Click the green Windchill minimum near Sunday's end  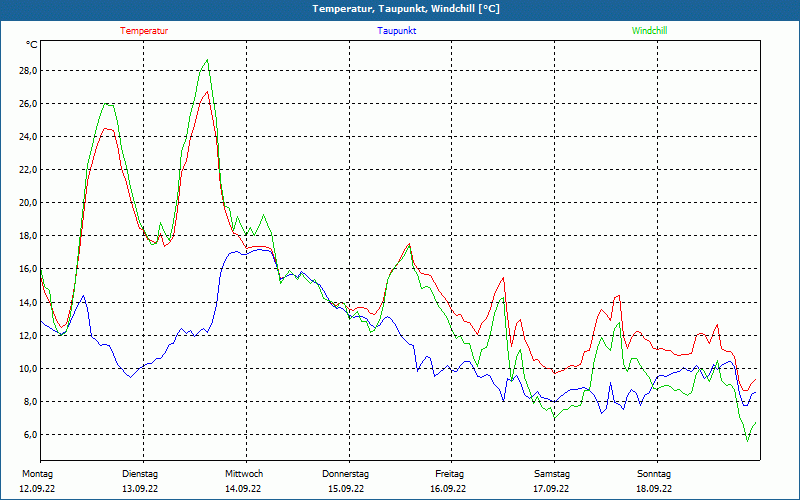coord(747,441)
